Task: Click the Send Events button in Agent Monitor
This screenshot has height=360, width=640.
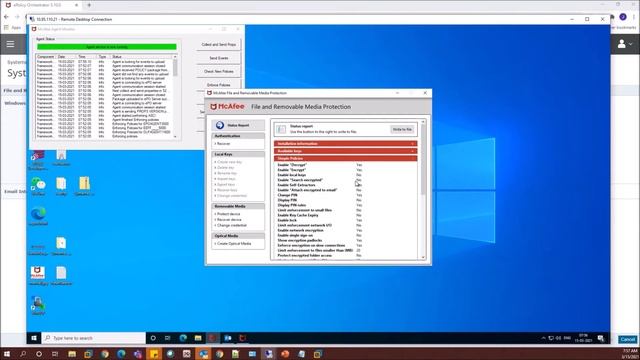Action: [219, 58]
